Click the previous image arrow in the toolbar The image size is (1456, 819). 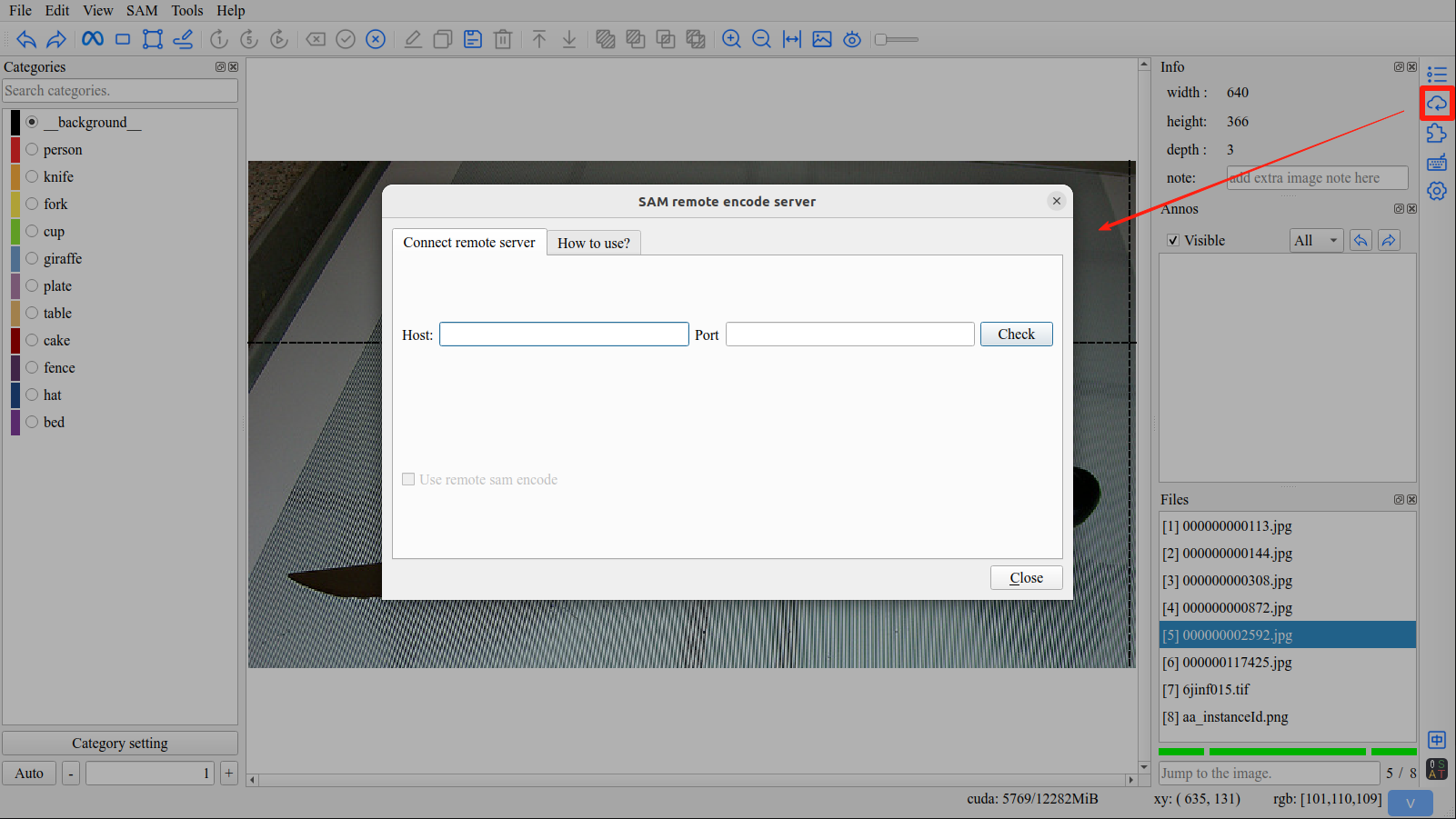(x=26, y=39)
